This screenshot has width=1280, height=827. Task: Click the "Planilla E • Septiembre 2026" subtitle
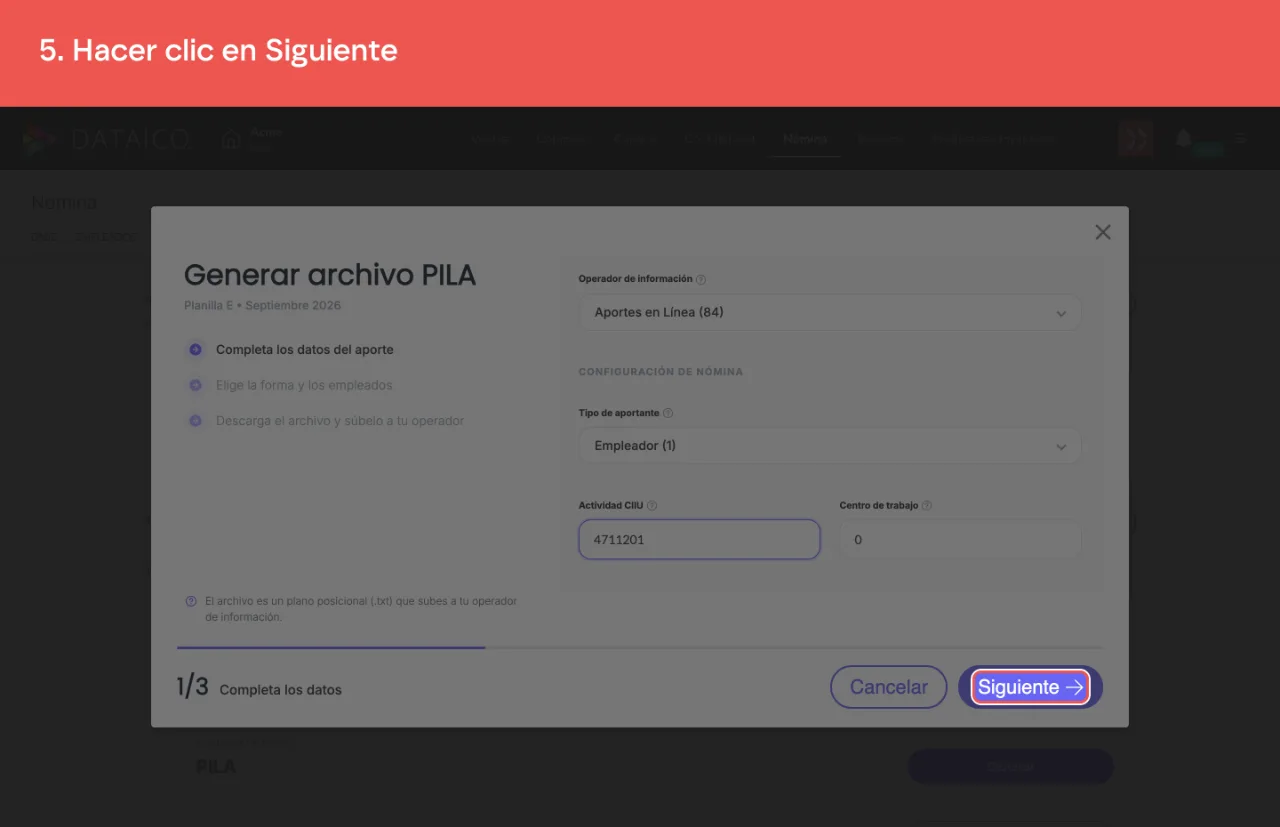click(x=262, y=305)
